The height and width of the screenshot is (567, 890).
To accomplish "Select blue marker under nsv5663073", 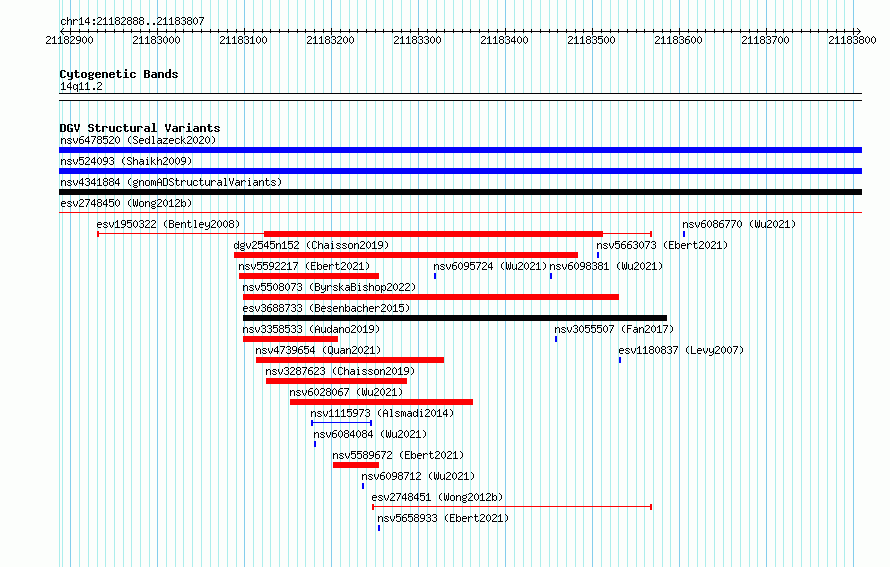I will click(598, 255).
